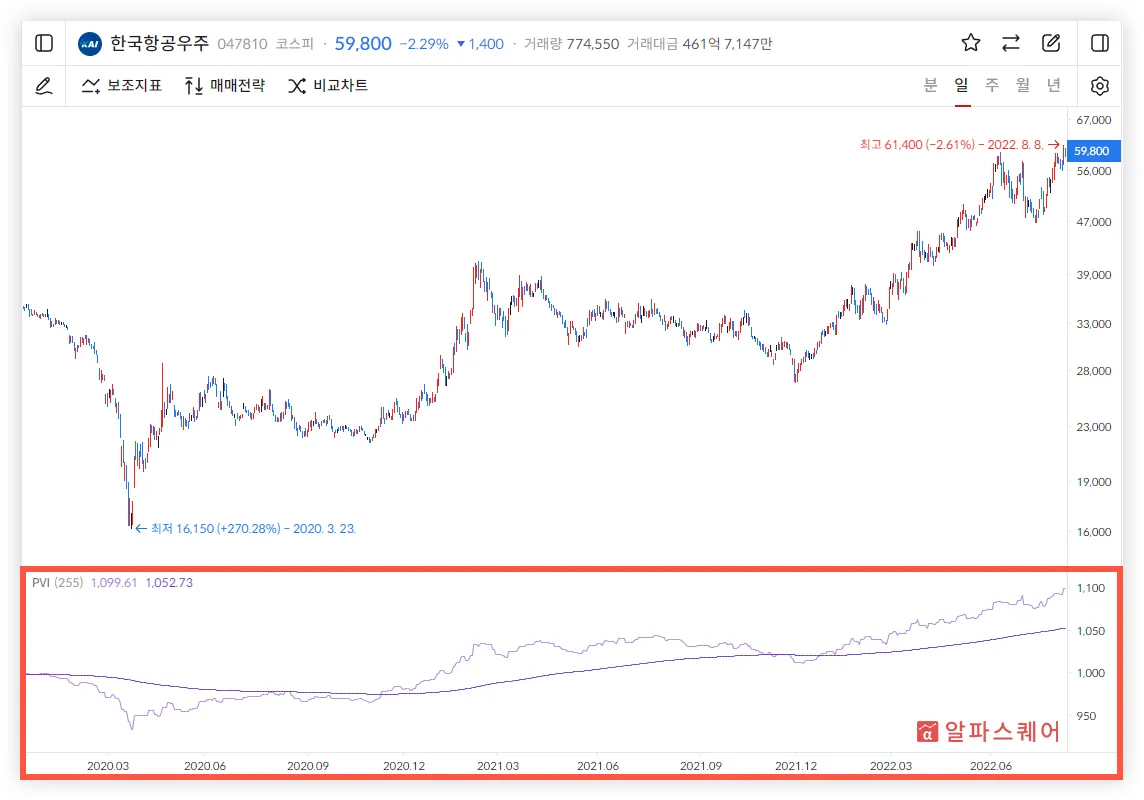This screenshot has height=800, width=1144.
Task: Click the 2021.06 date axis label
Action: point(598,766)
